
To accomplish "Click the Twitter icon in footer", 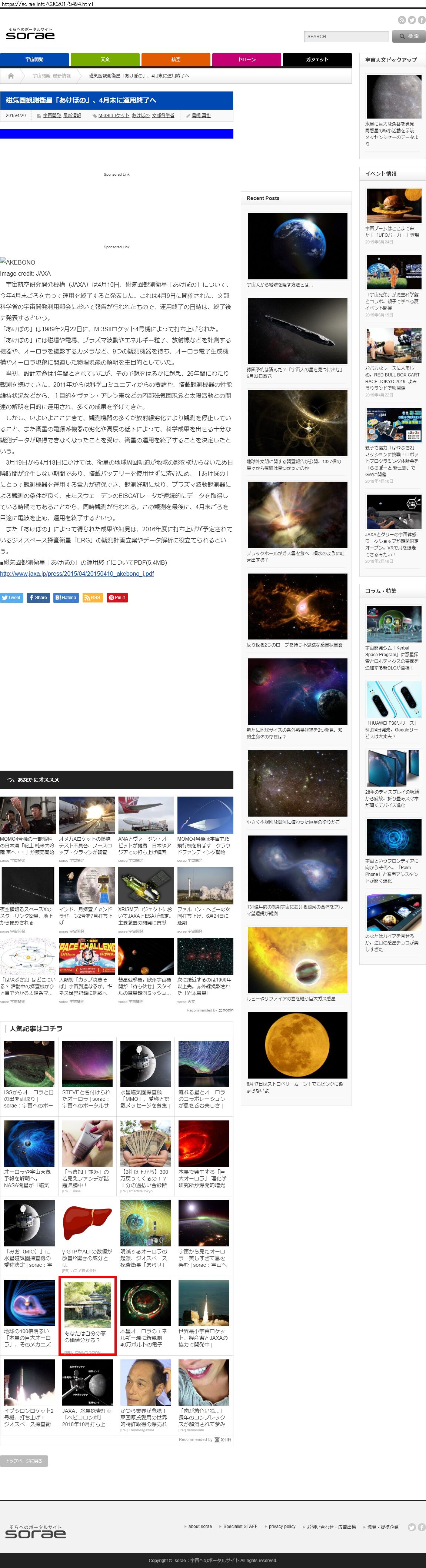I will click(x=412, y=1527).
